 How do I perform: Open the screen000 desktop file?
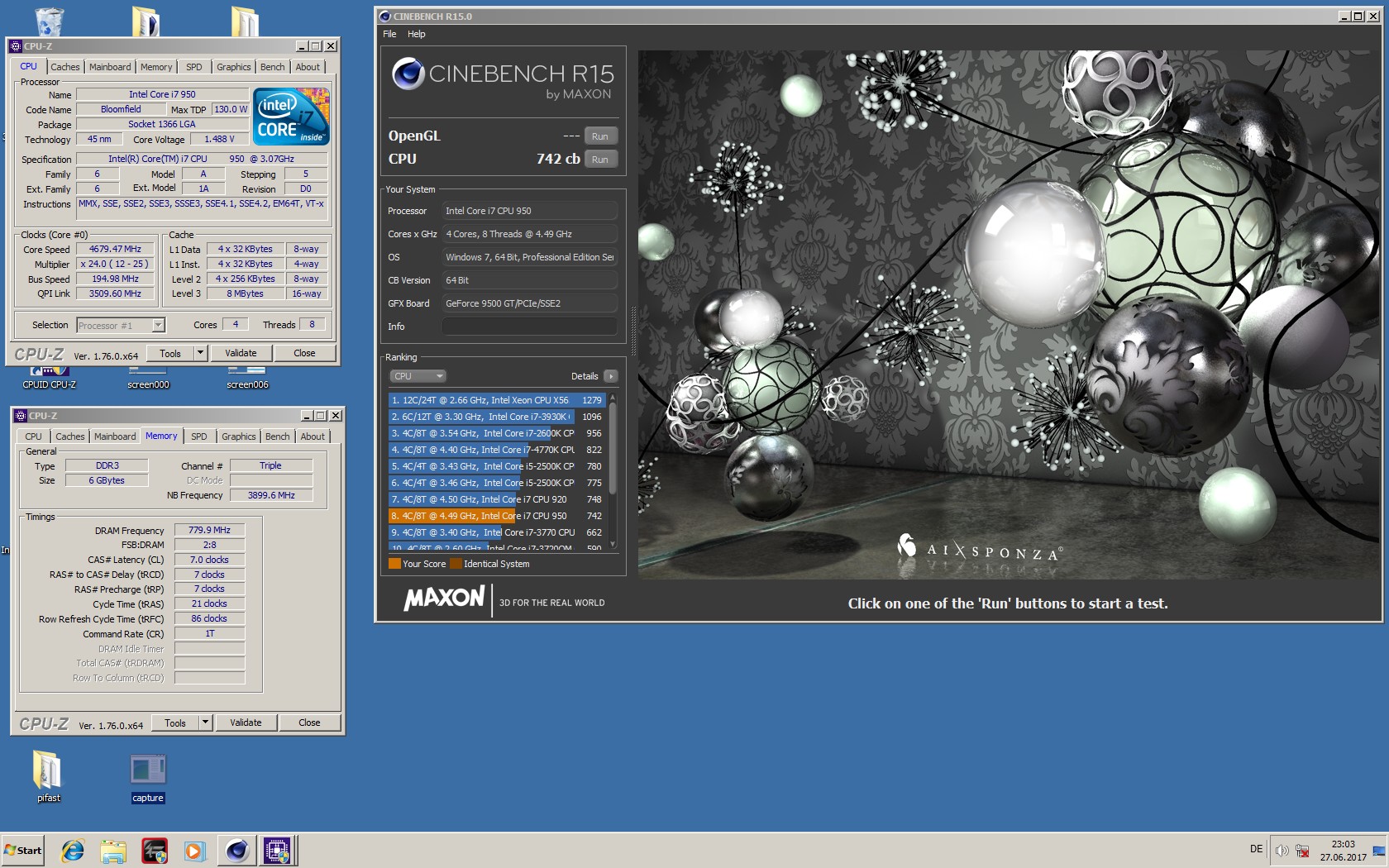pos(148,379)
